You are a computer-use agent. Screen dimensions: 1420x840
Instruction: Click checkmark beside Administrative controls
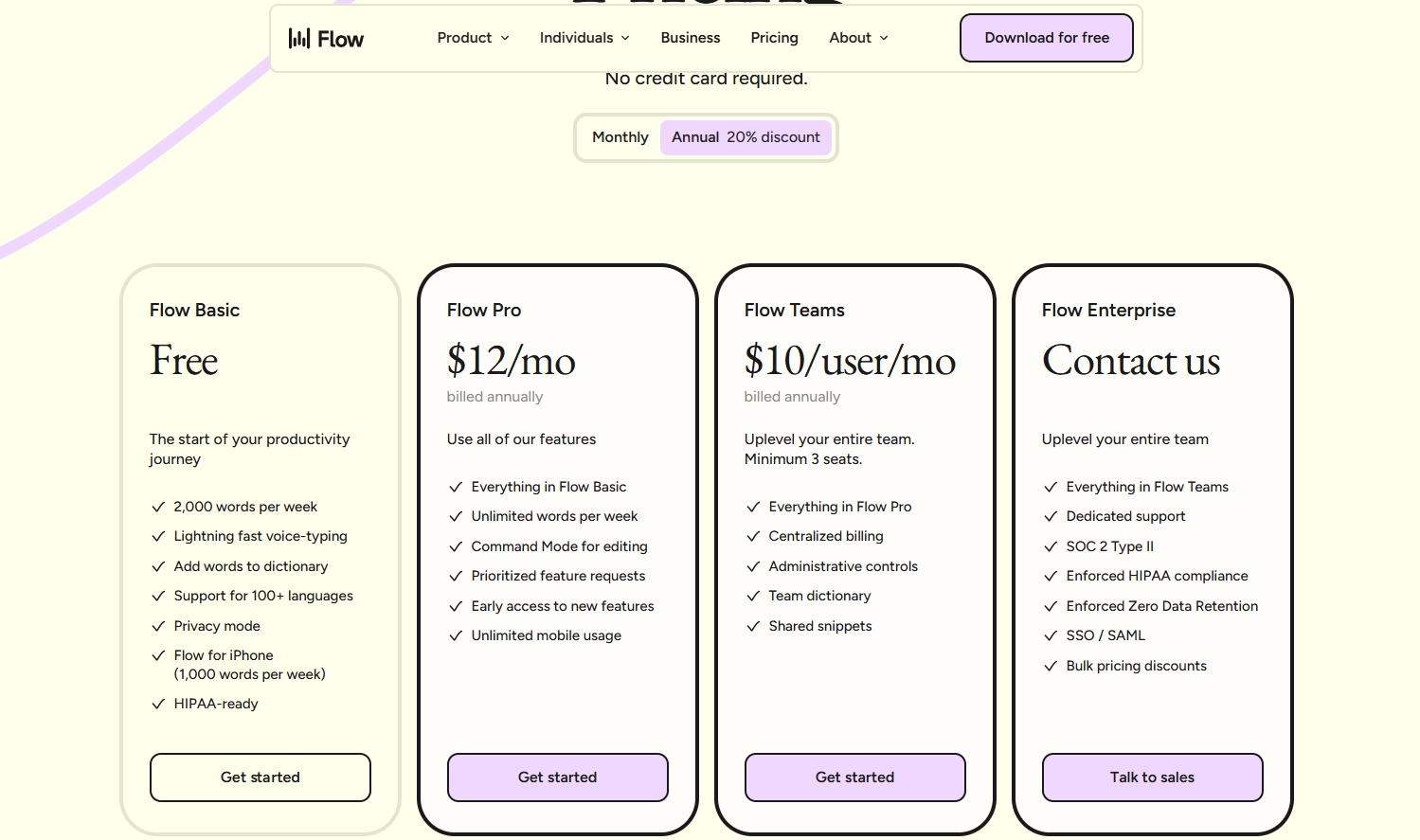pyautogui.click(x=753, y=566)
